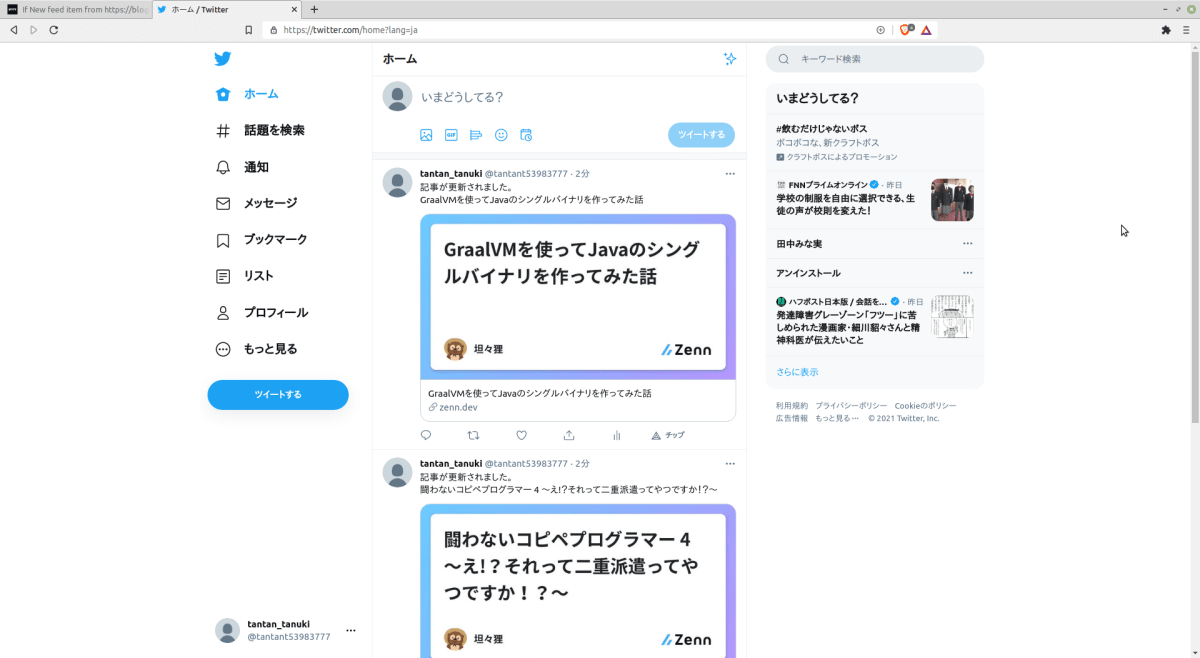
Task: Click the キーワード検索 search field
Action: pos(875,59)
